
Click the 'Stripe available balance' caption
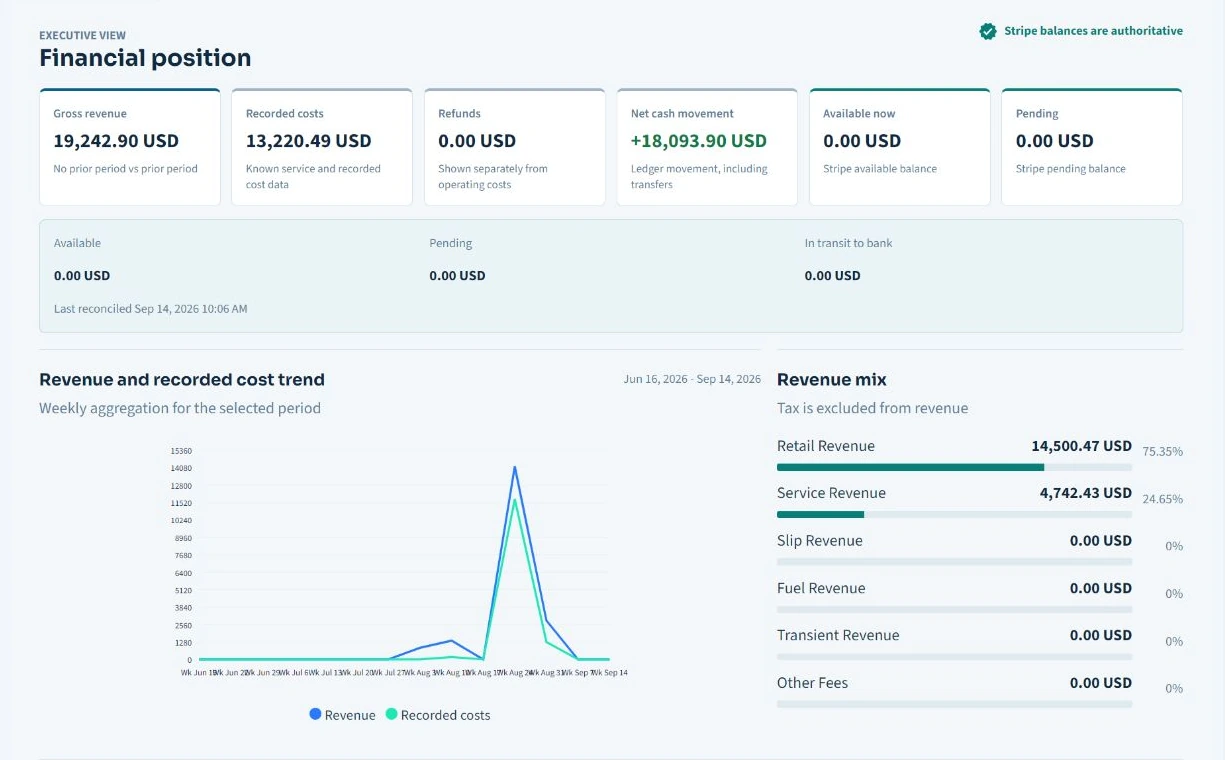click(x=880, y=169)
